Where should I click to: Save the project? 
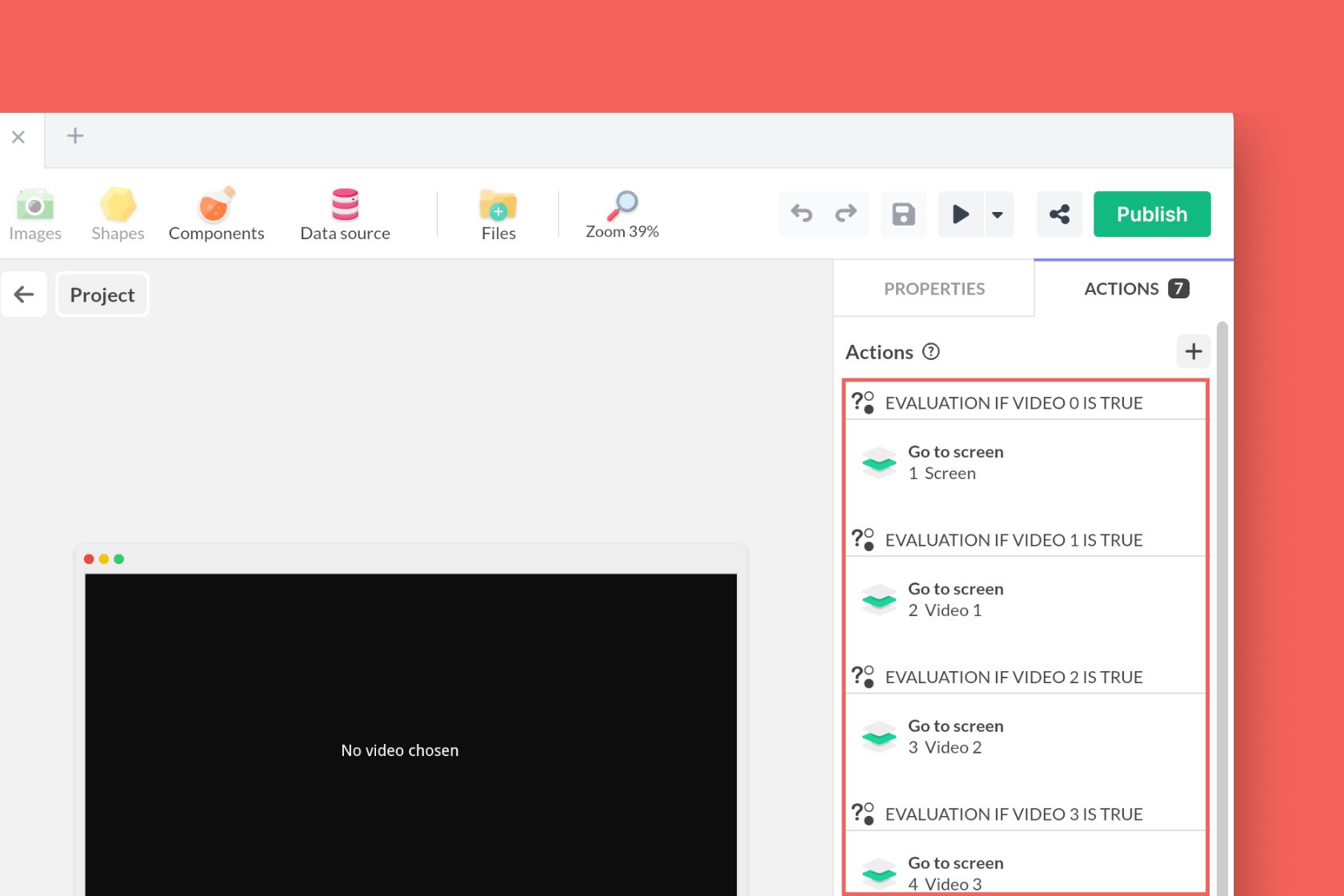pyautogui.click(x=903, y=214)
